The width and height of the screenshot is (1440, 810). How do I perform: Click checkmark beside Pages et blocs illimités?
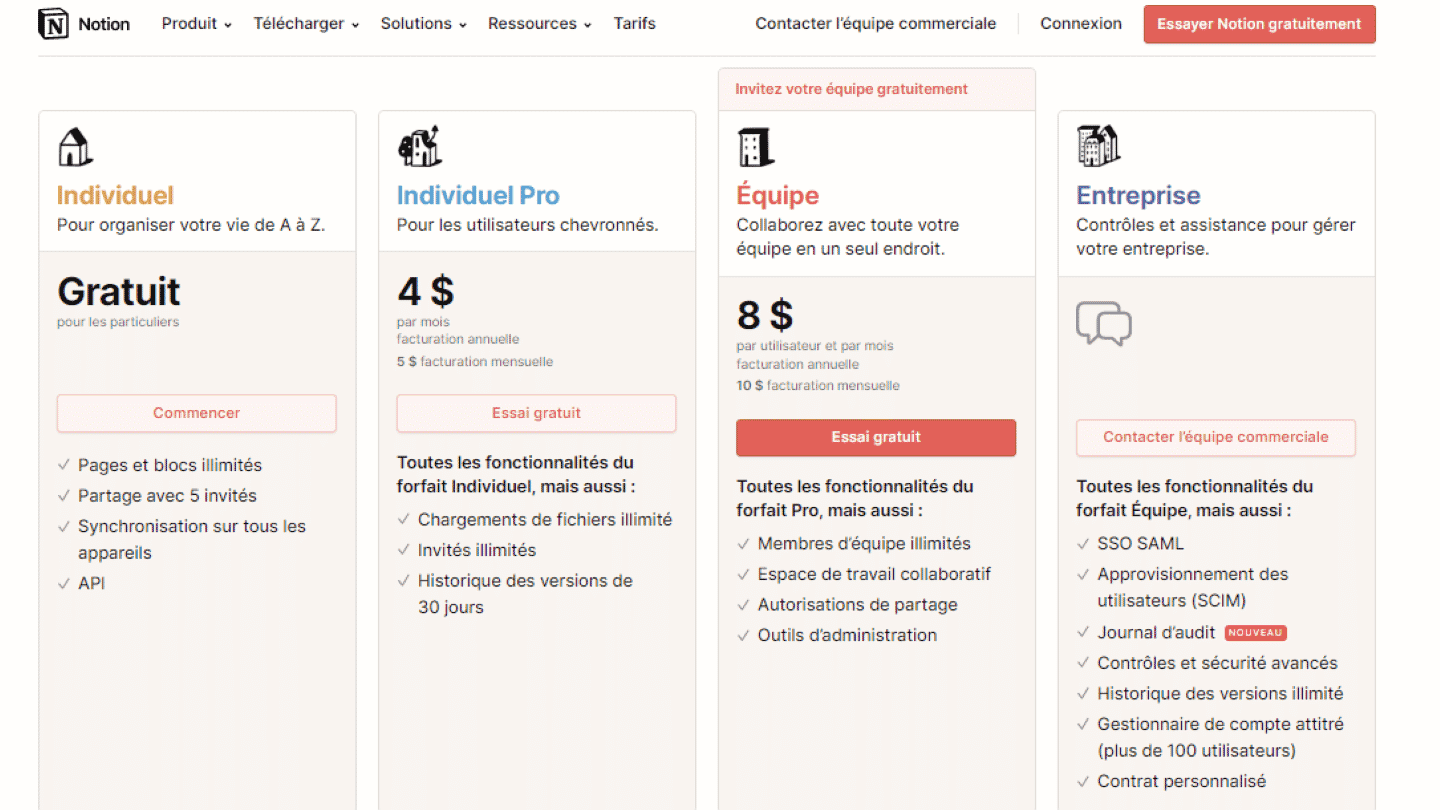(x=64, y=465)
